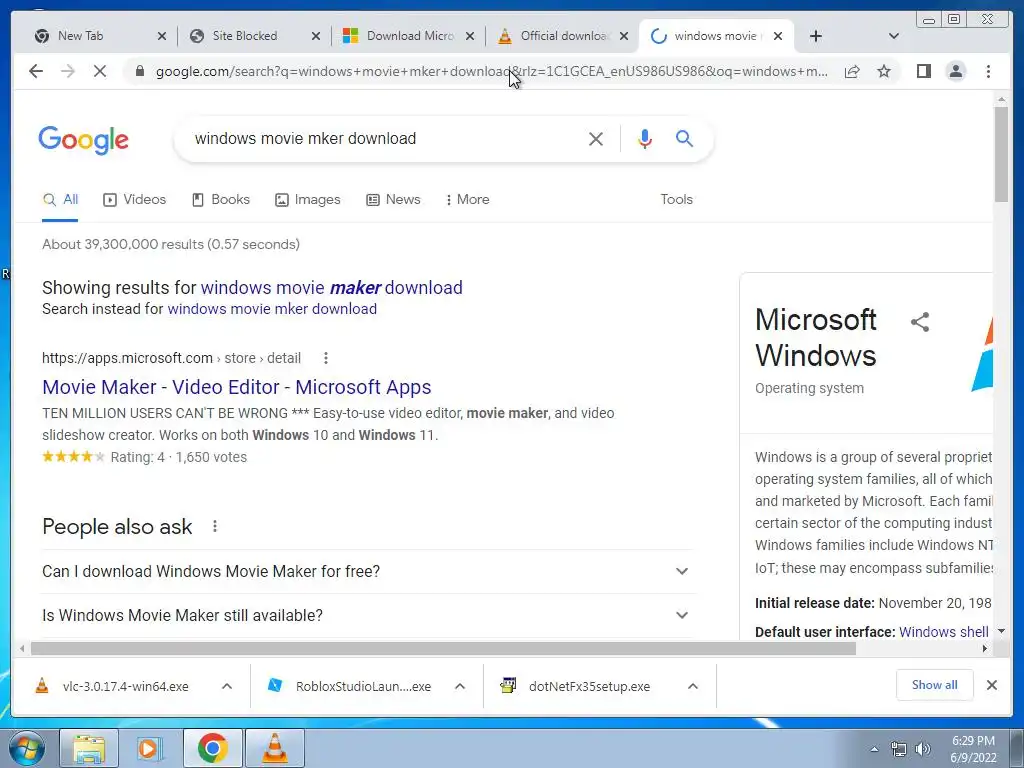Open vlc-3.0.17.4-win64.exe download options arrow

click(x=227, y=686)
